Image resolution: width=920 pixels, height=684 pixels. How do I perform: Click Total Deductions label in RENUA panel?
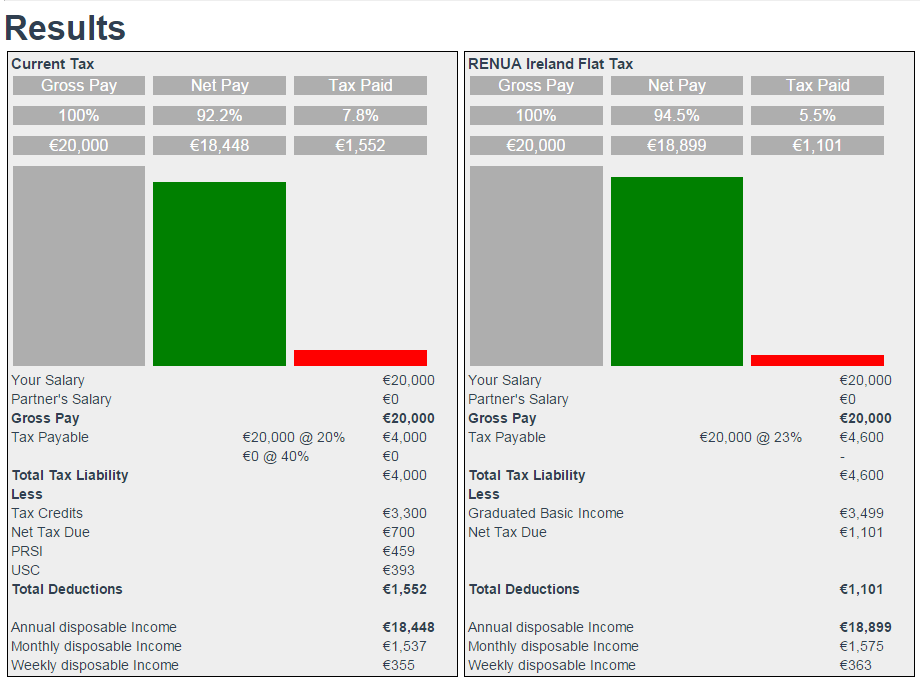point(524,590)
